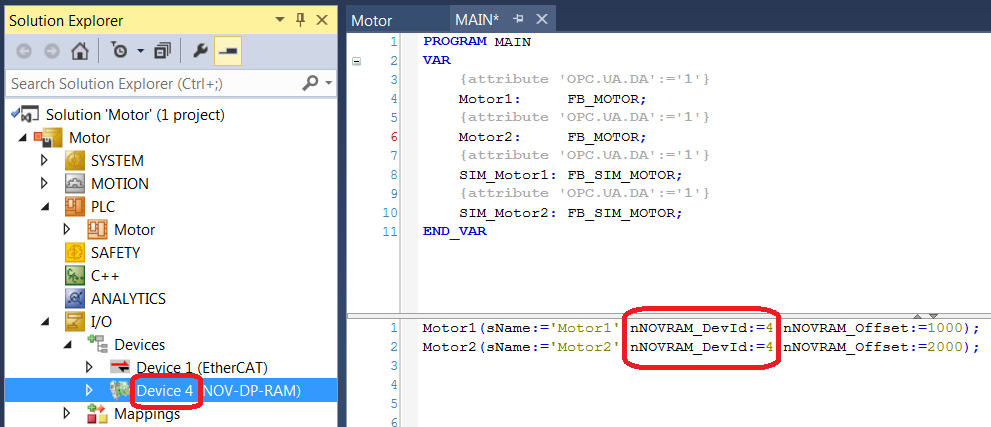Select the ANALYTICS node in the tree
This screenshot has height=427, width=991.
click(x=127, y=299)
